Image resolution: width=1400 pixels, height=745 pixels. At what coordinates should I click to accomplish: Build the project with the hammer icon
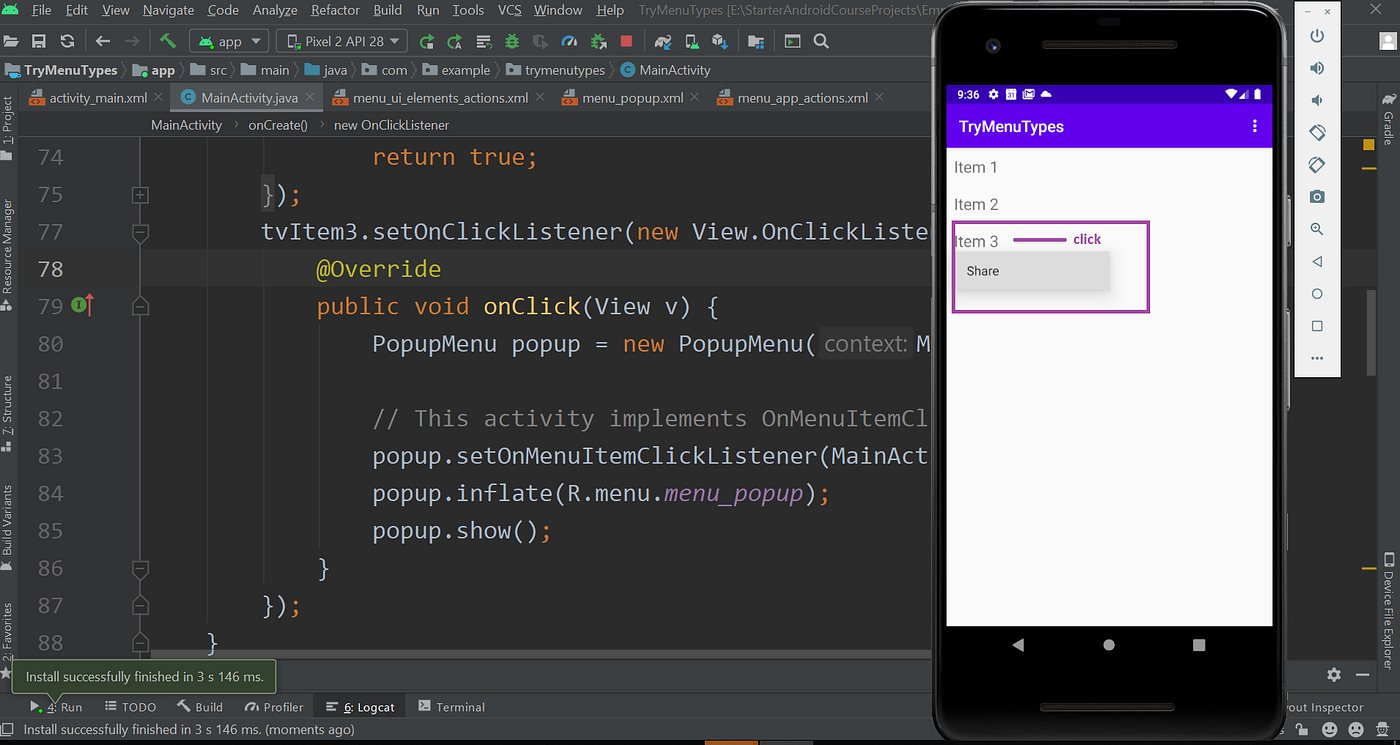[167, 41]
